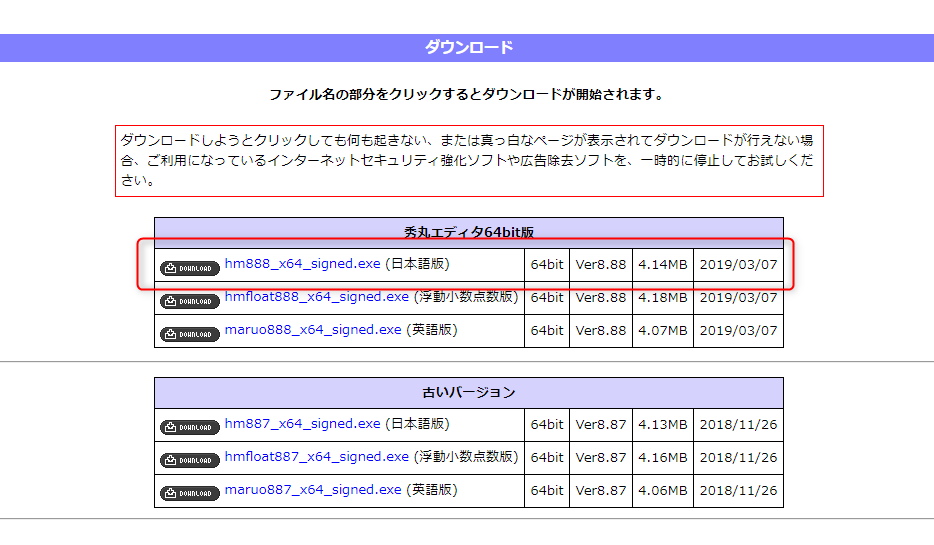Viewport: 934px width, 545px height.
Task: Click 64bit cell in the maruo888 row
Action: pyautogui.click(x=547, y=331)
